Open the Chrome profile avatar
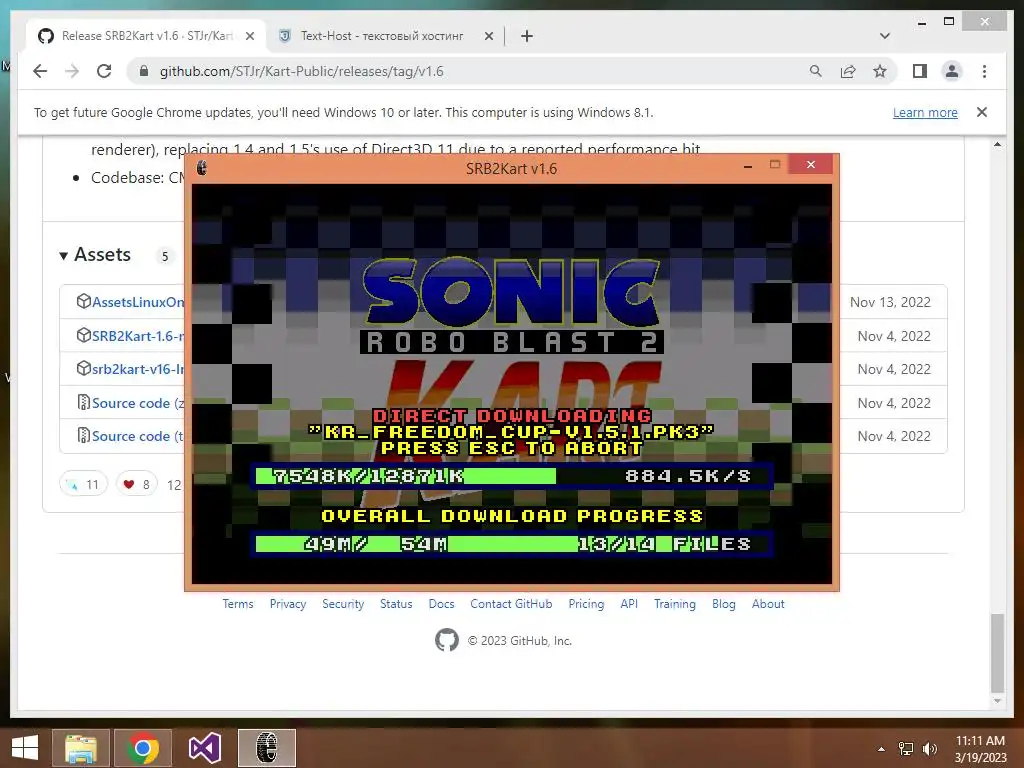This screenshot has height=768, width=1024. point(952,71)
